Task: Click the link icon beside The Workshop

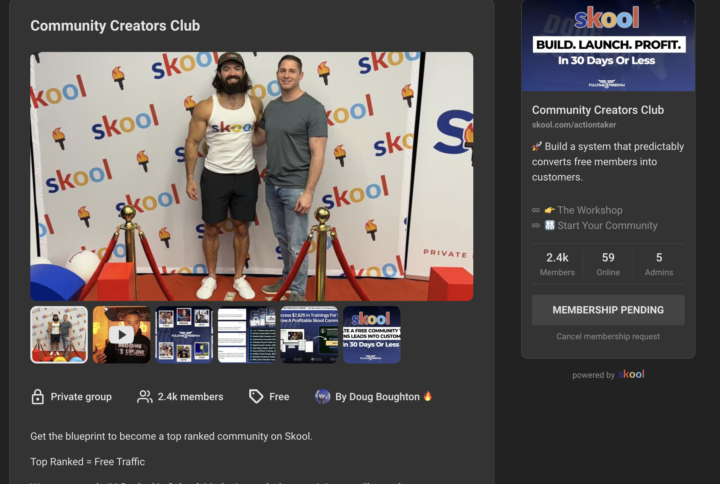Action: [x=535, y=210]
